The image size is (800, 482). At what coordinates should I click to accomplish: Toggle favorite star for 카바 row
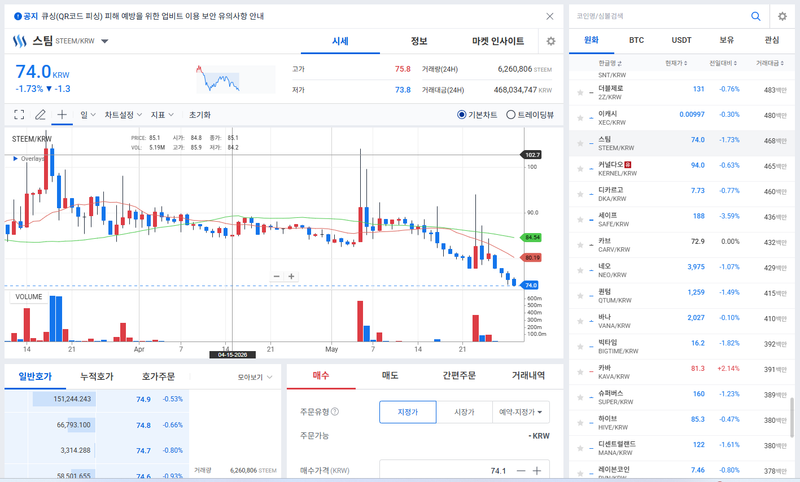[580, 372]
